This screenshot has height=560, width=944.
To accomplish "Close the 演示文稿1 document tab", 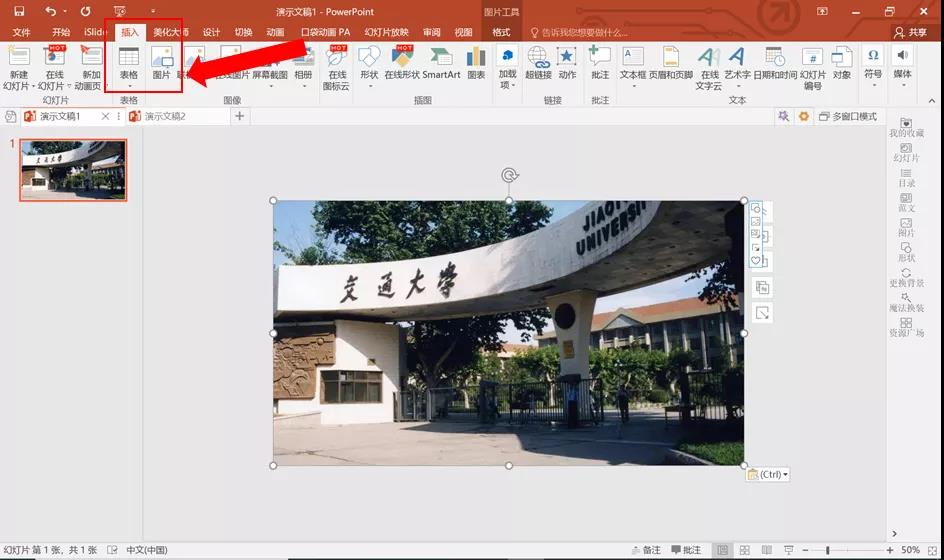I will (x=105, y=116).
